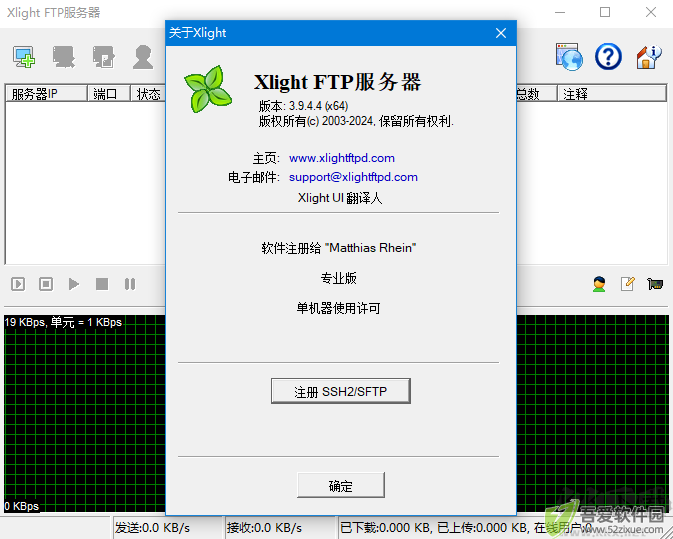Select the 专业版 edition text
The image size is (673, 539).
point(339,278)
